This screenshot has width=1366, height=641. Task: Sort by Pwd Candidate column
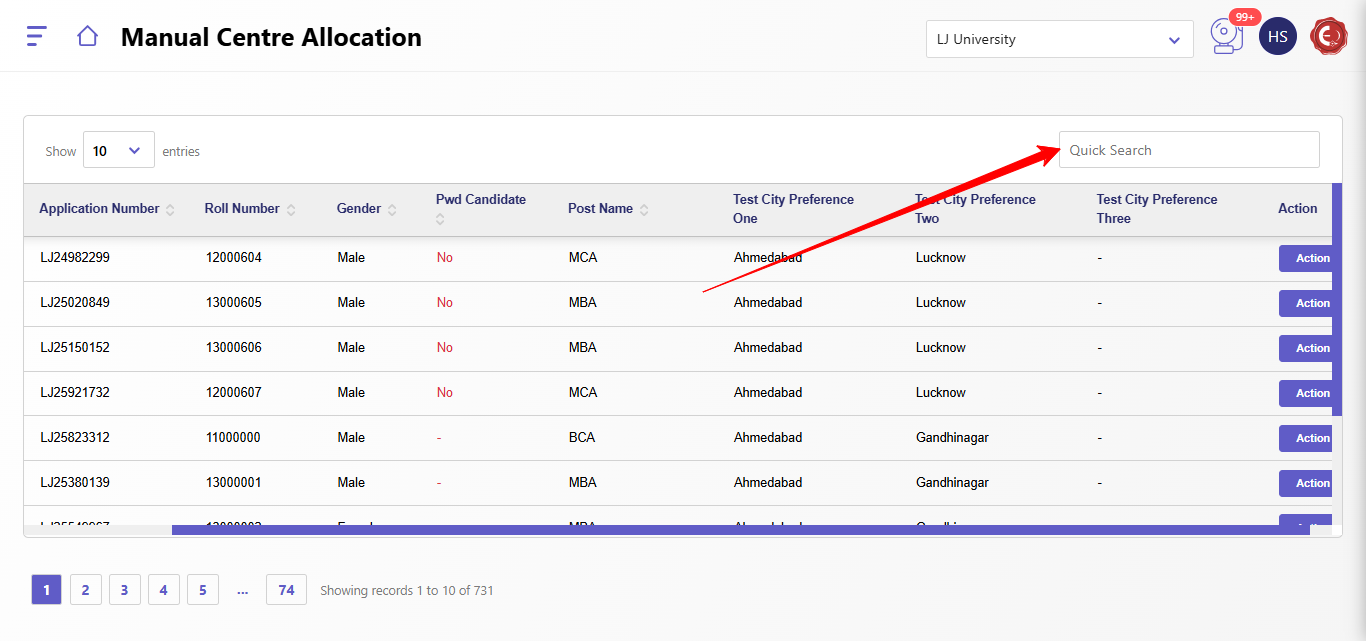tap(440, 219)
